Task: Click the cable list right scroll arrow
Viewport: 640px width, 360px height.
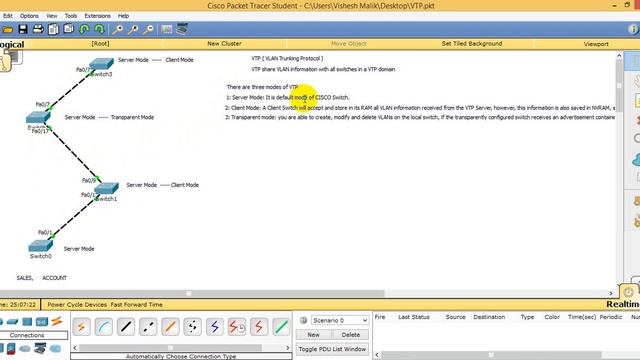Action: (x=288, y=348)
